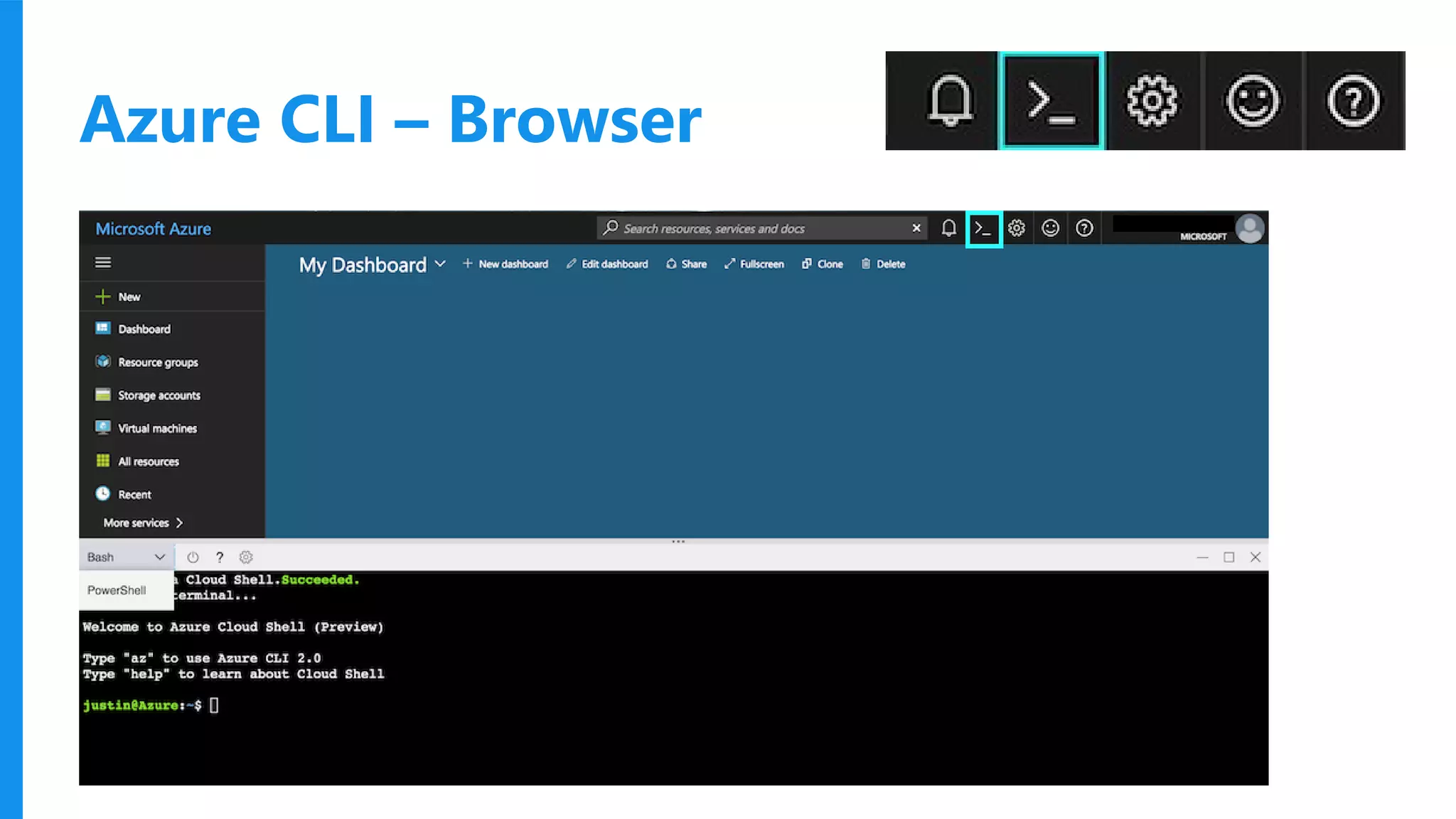Click Share dashboard button
This screenshot has height=819, width=1456.
(x=686, y=264)
